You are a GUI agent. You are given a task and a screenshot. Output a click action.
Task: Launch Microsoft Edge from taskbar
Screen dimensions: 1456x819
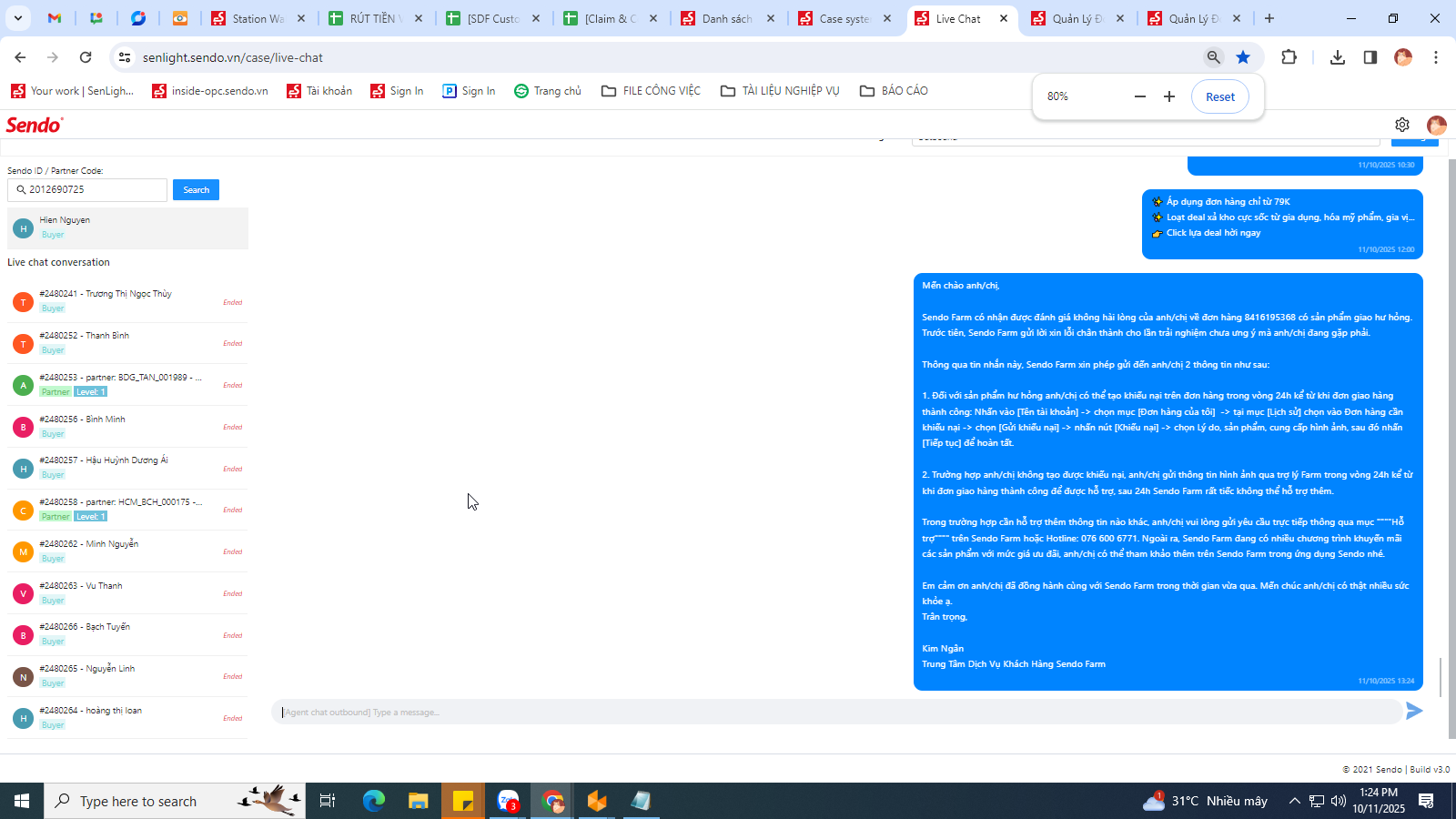coord(374,801)
